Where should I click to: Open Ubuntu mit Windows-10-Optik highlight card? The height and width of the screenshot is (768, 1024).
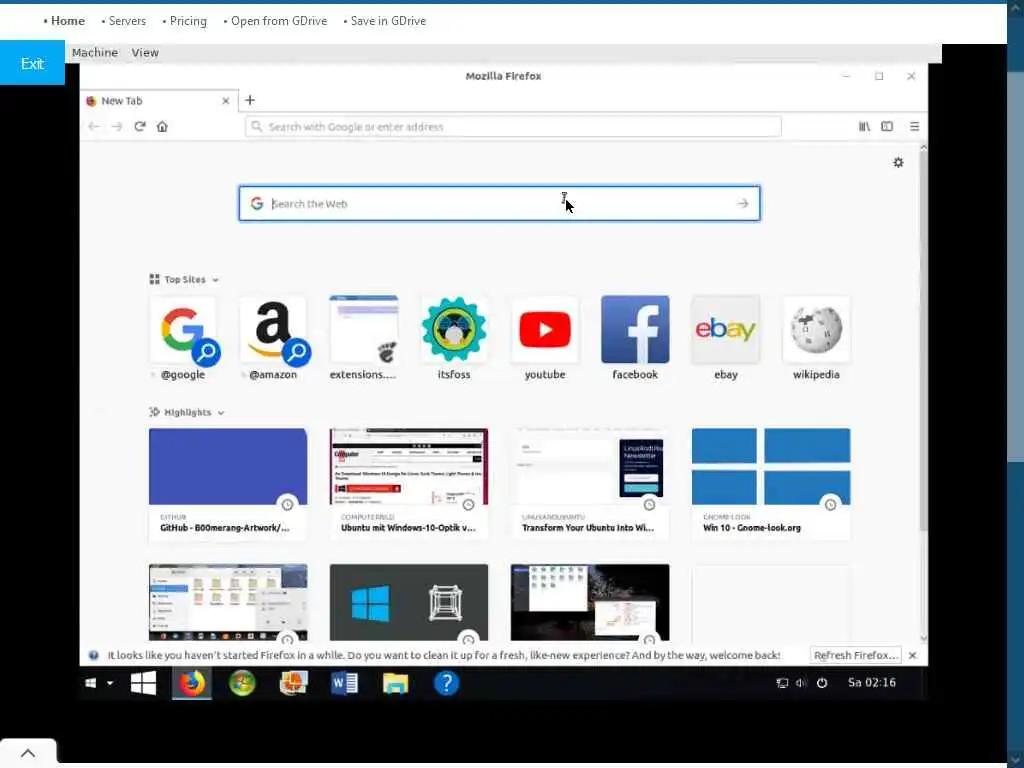(x=409, y=484)
